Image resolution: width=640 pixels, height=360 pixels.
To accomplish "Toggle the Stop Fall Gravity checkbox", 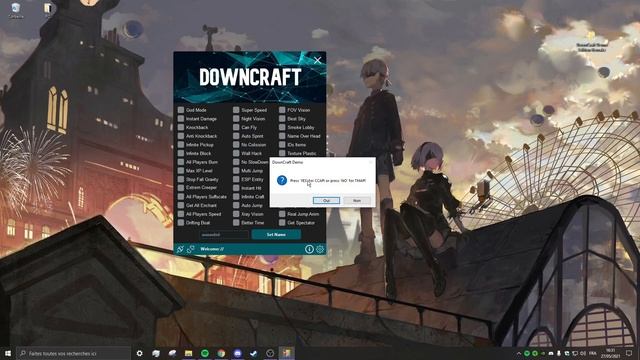I will tap(181, 179).
